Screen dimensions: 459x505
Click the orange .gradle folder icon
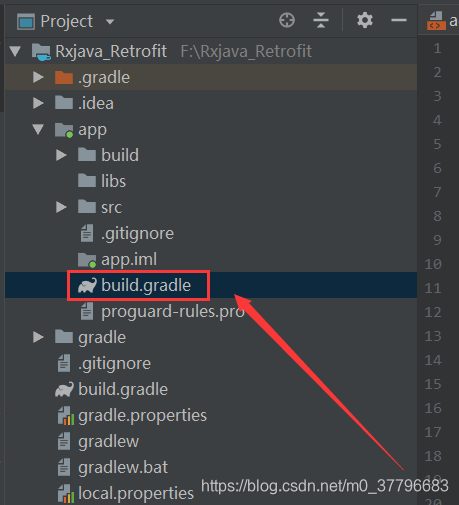coord(64,77)
